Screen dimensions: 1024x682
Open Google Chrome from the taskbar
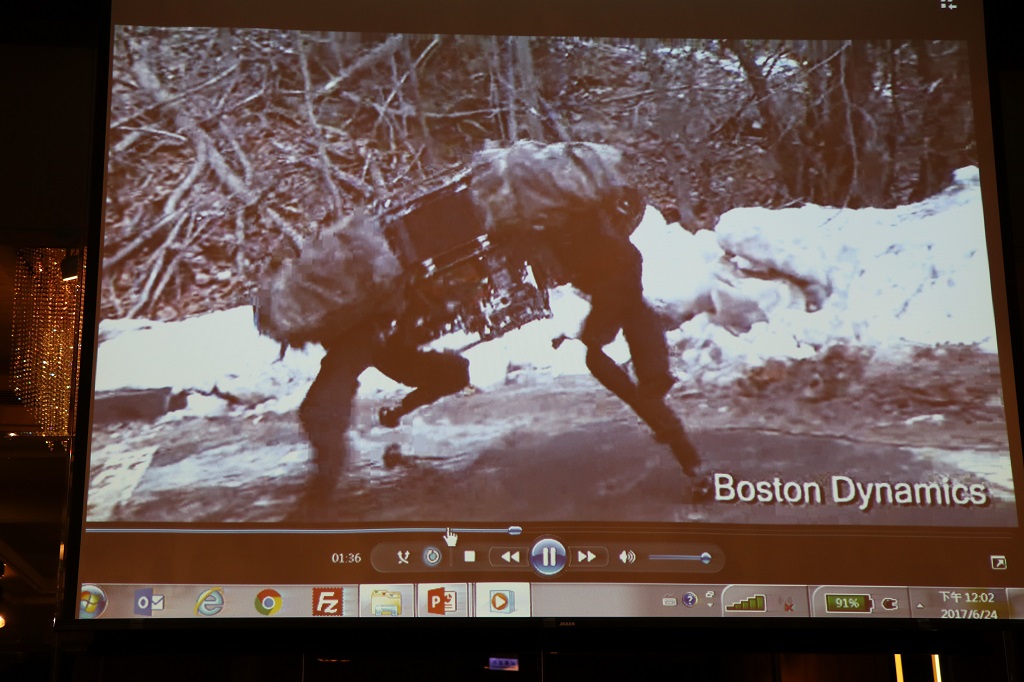coord(267,602)
